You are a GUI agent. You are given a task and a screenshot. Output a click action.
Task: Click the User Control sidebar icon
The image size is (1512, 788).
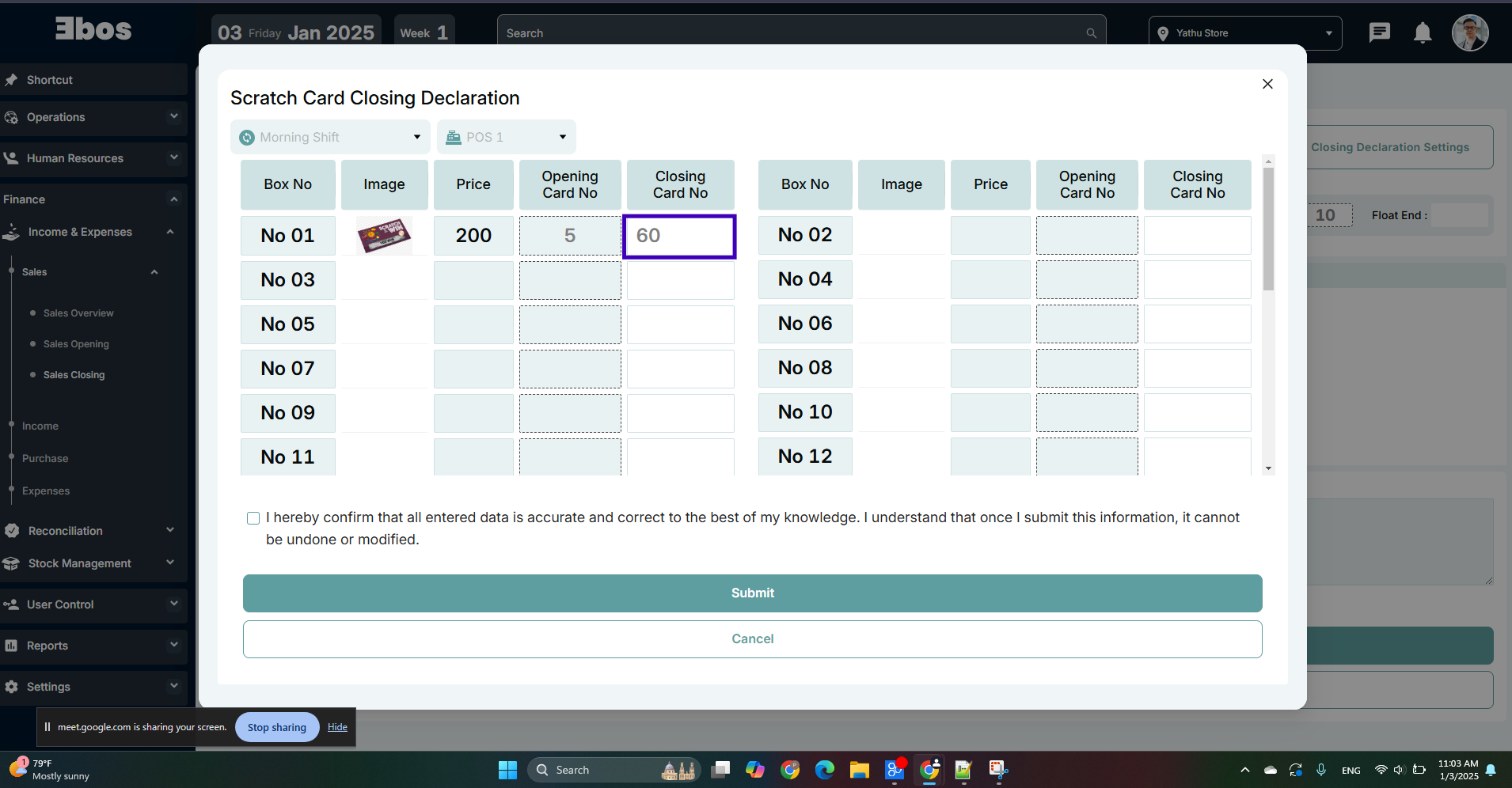coord(11,604)
